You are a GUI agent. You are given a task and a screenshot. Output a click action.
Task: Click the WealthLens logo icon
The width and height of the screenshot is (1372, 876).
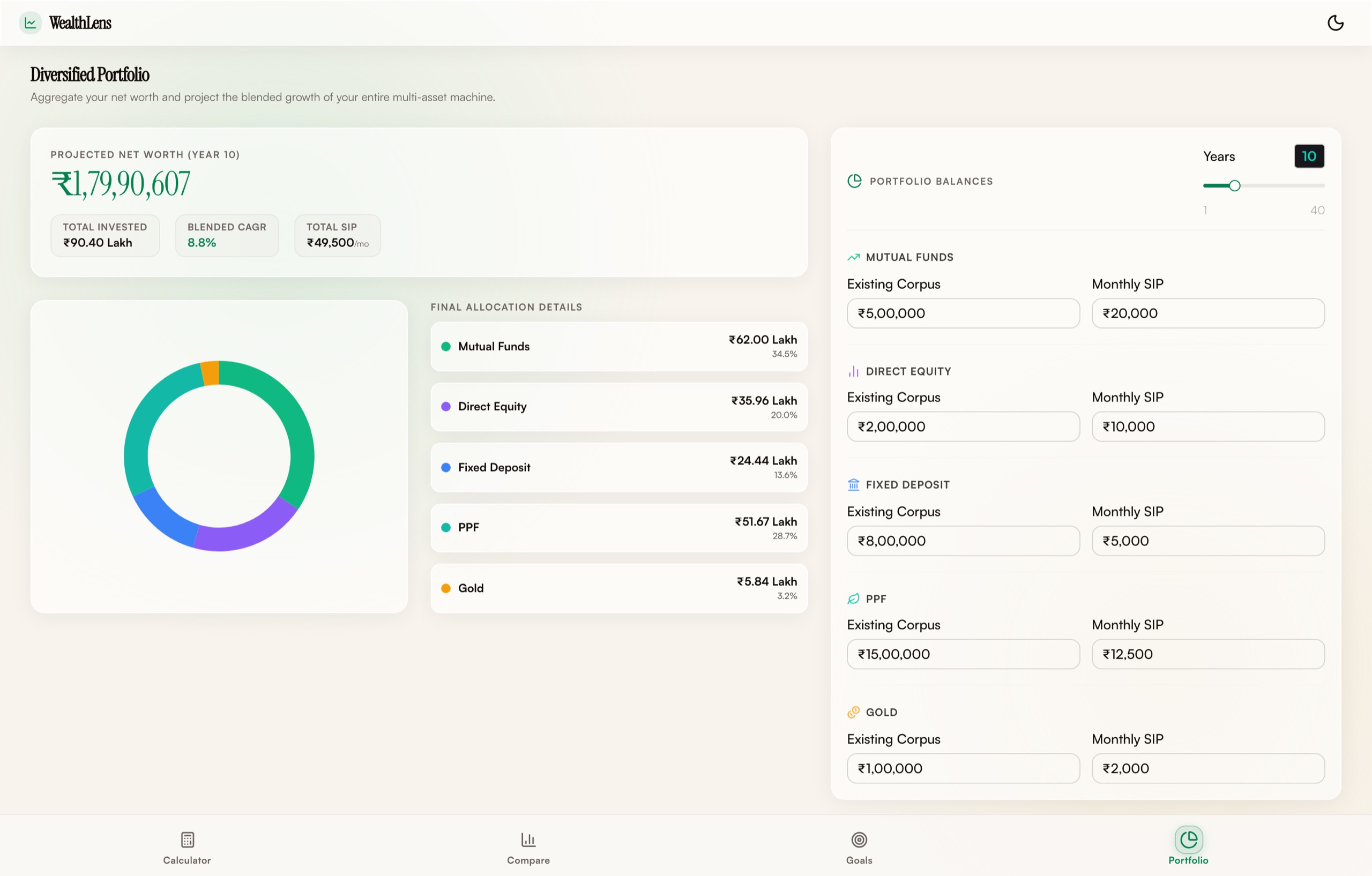pyautogui.click(x=30, y=23)
